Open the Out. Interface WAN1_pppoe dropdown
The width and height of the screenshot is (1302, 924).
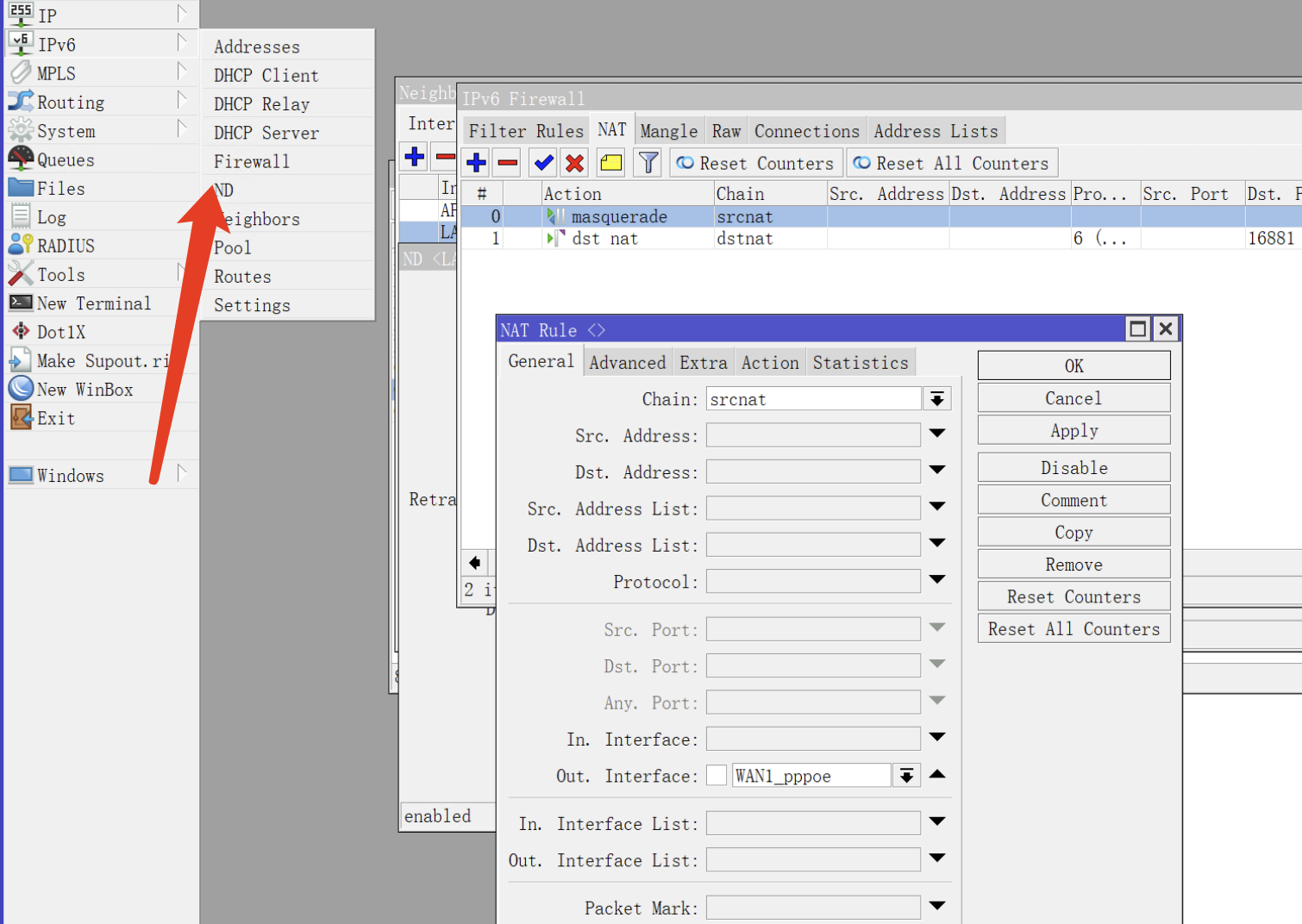(906, 776)
